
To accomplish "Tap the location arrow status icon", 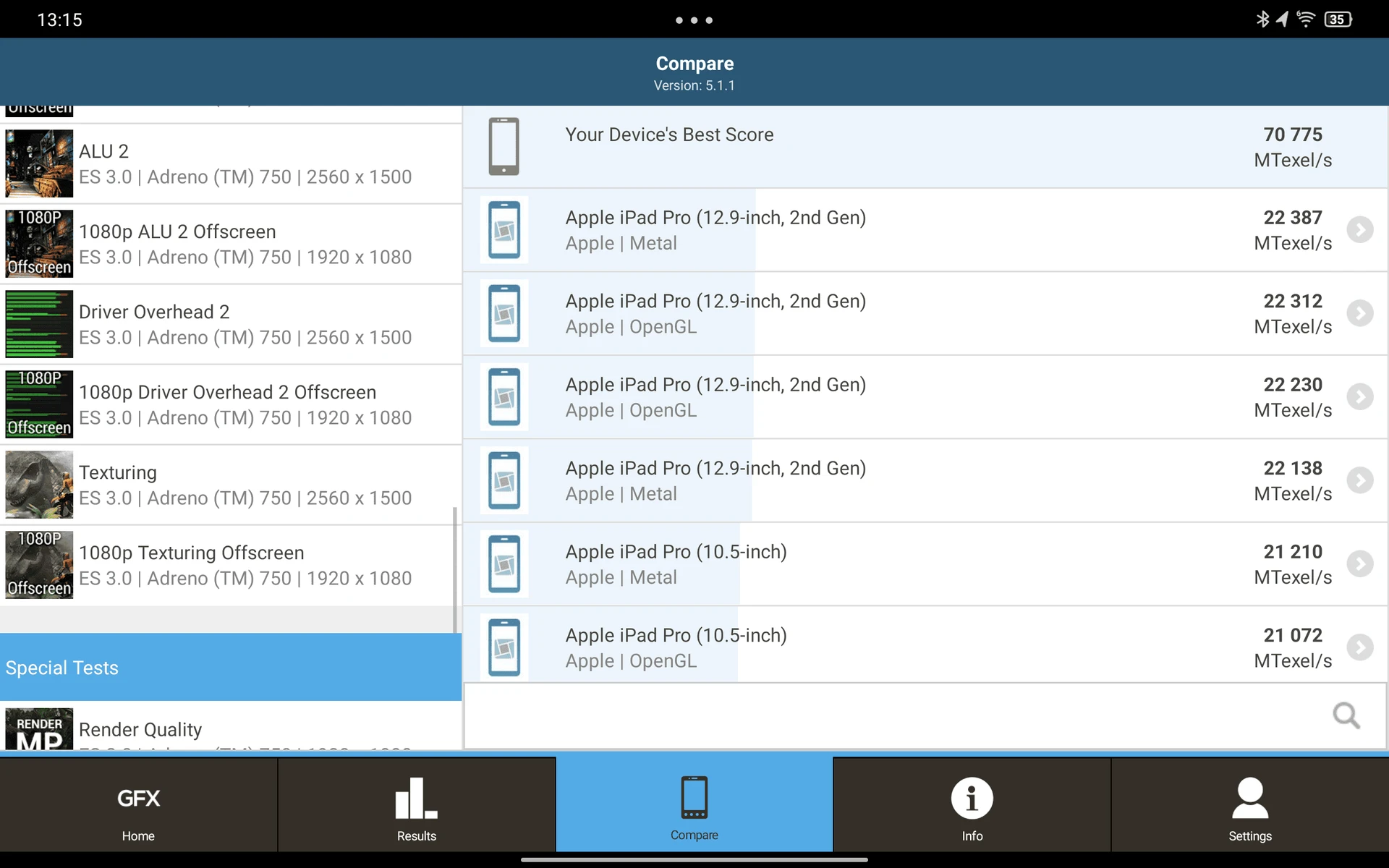I will coord(1282,20).
